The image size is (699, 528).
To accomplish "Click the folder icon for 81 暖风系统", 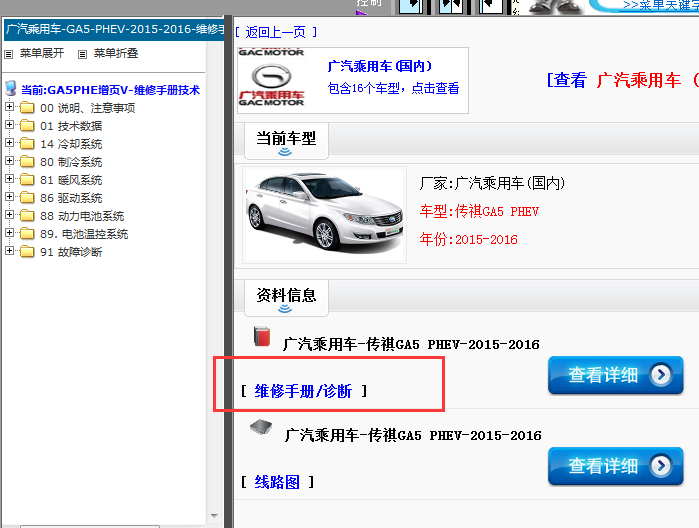I will [27, 179].
